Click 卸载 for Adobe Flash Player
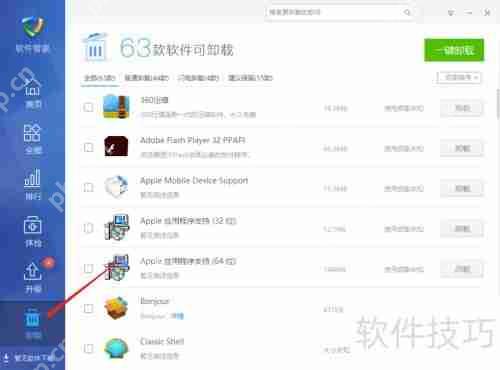500x370 pixels. pos(462,148)
